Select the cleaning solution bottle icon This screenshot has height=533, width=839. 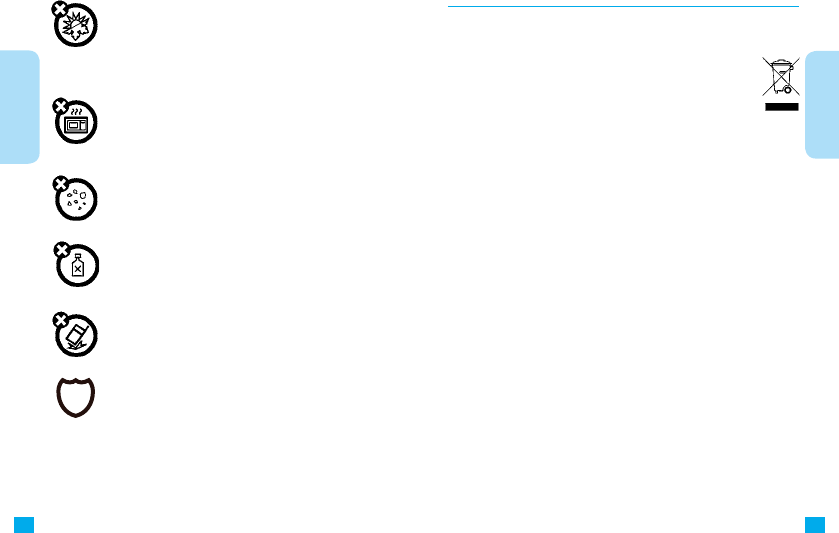click(77, 264)
